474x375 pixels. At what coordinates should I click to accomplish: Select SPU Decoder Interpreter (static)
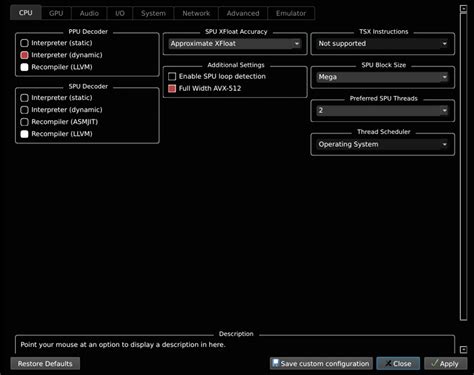coord(56,98)
